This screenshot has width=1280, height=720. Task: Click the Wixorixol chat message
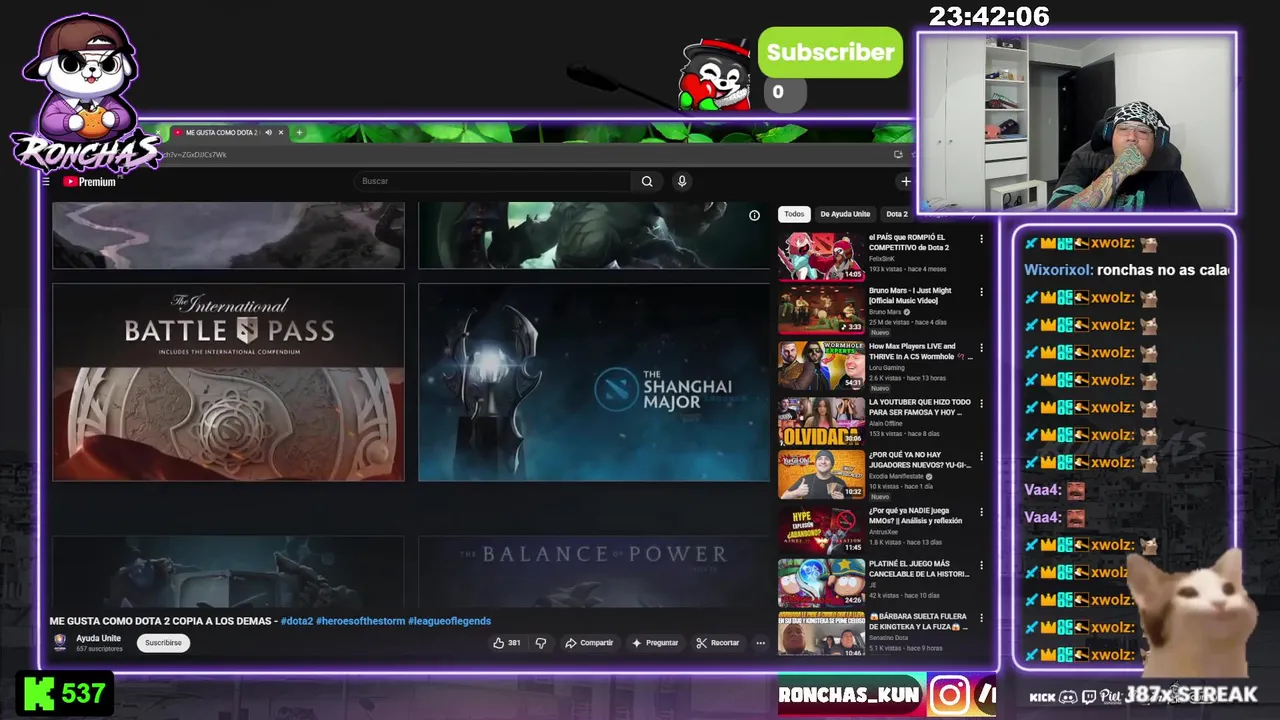(1126, 270)
